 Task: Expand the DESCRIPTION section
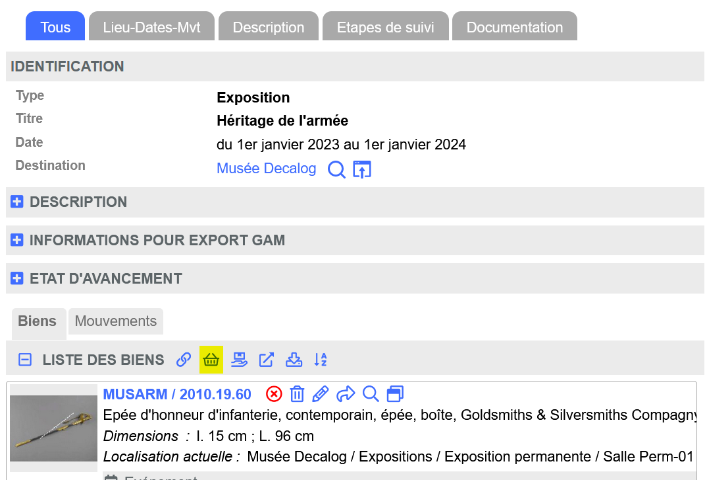click(x=17, y=202)
